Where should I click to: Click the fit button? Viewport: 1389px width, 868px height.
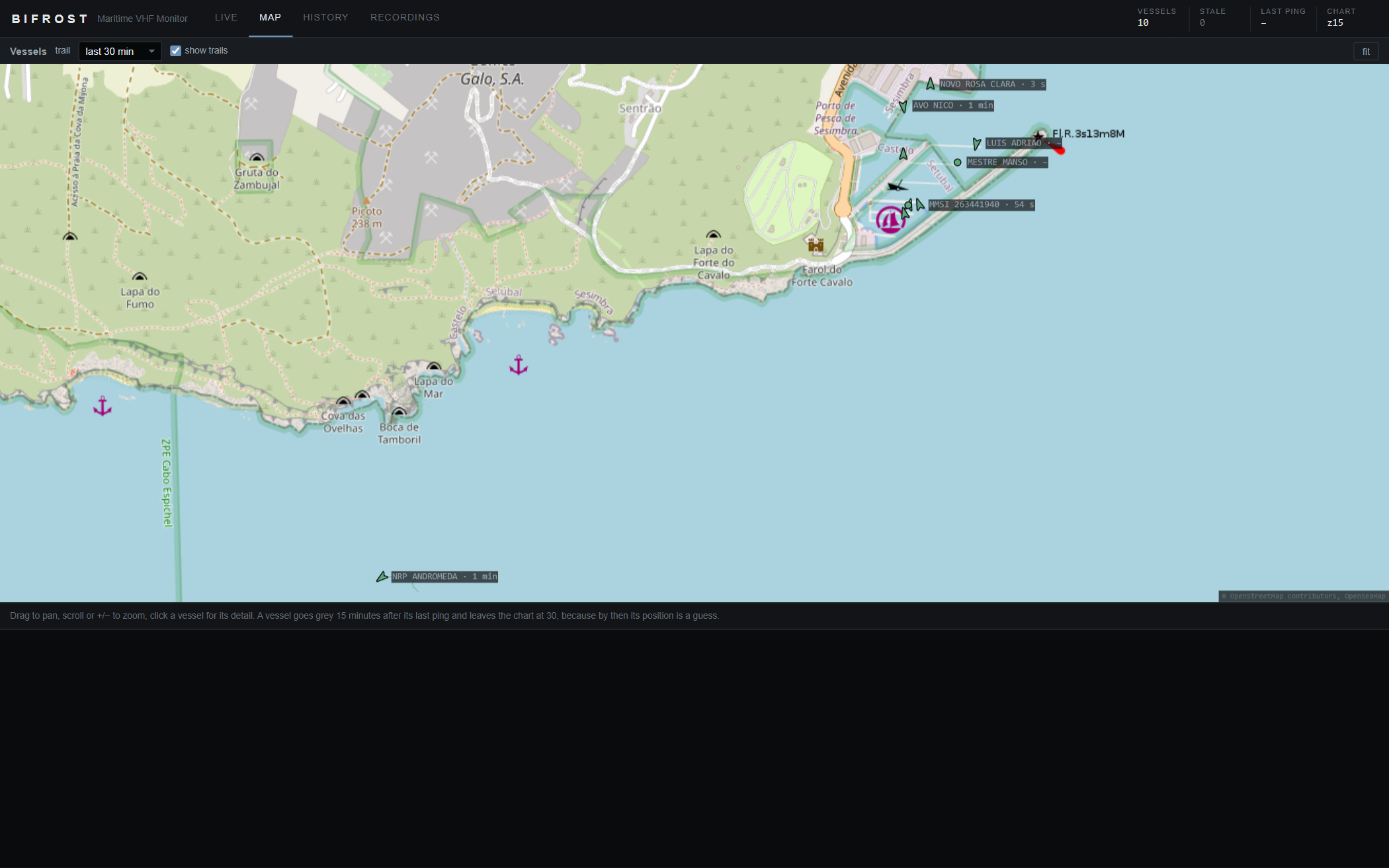tap(1366, 52)
